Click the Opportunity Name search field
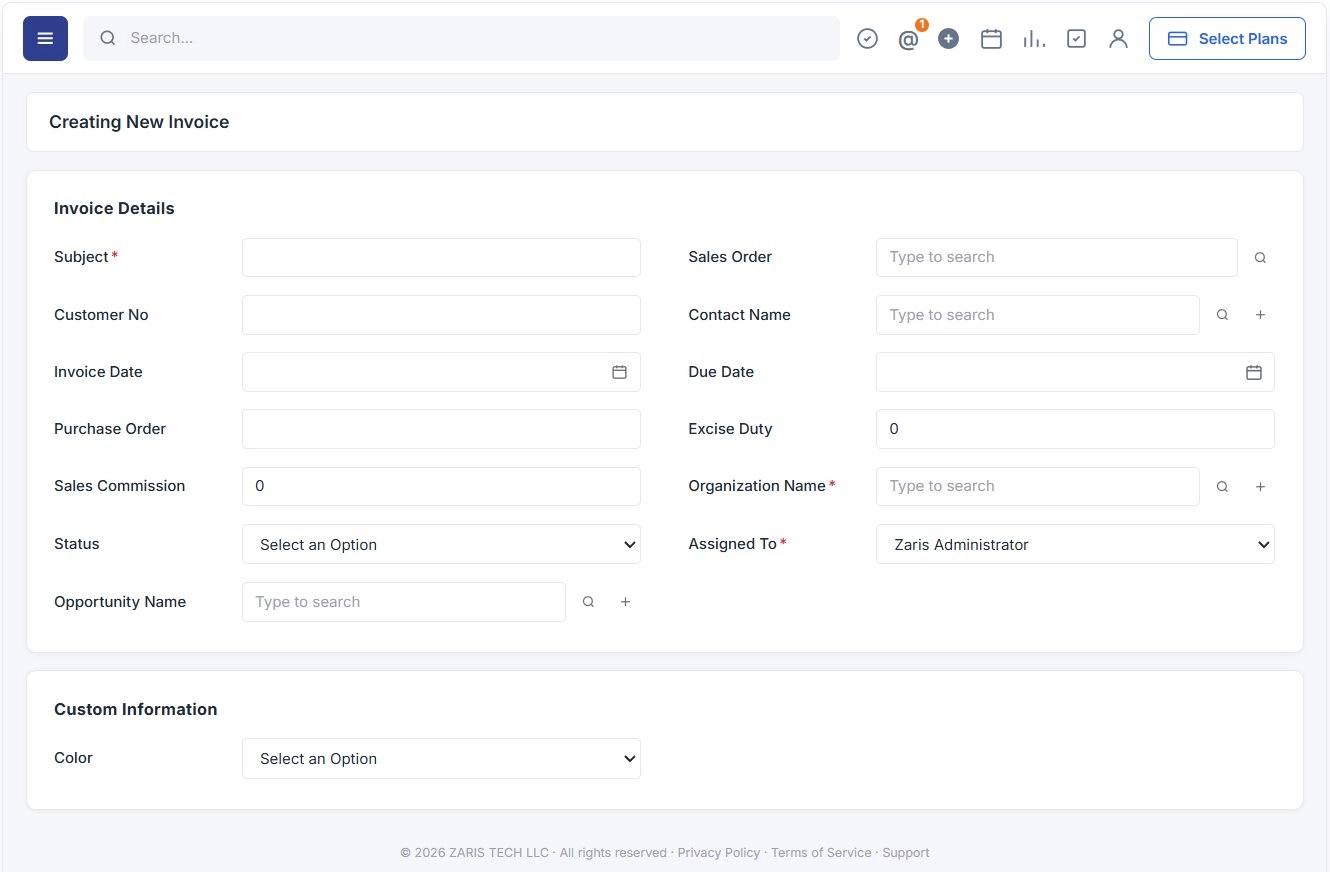This screenshot has width=1330, height=872. pos(404,602)
